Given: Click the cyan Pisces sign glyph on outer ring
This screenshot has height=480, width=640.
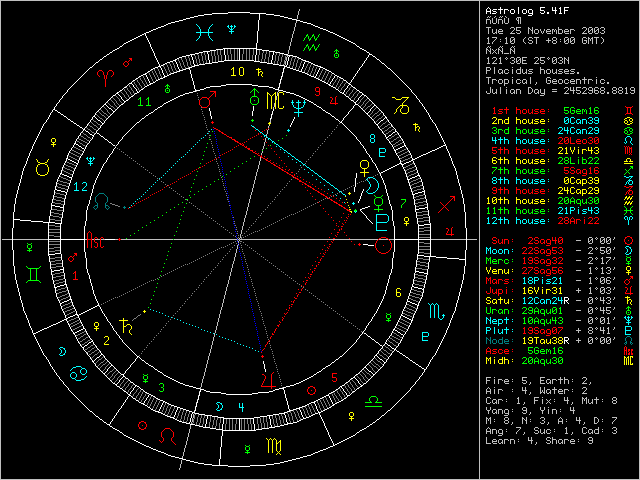Looking at the screenshot, I should point(204,33).
